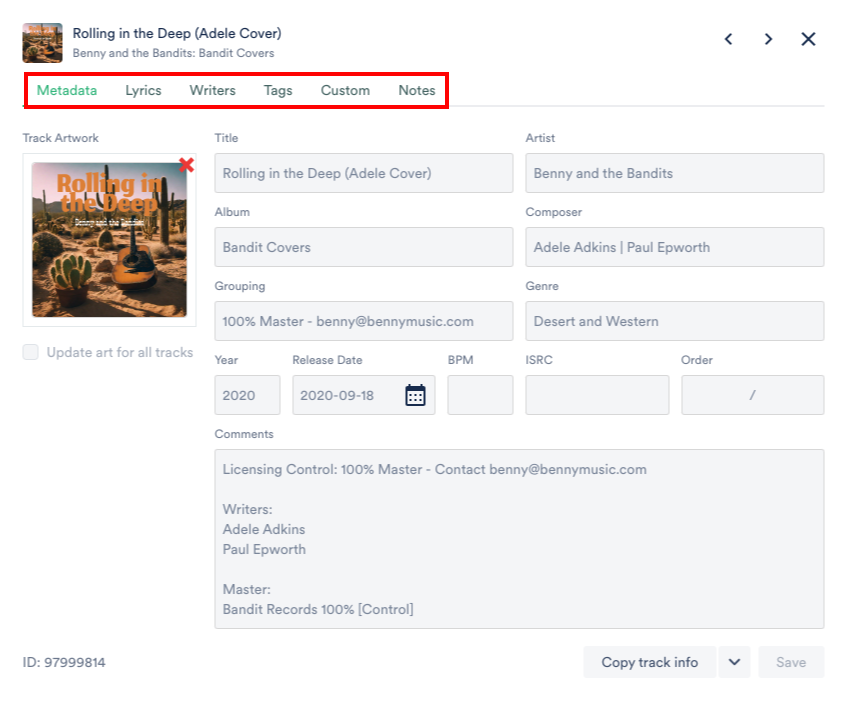Click the Copy track info button

[648, 662]
